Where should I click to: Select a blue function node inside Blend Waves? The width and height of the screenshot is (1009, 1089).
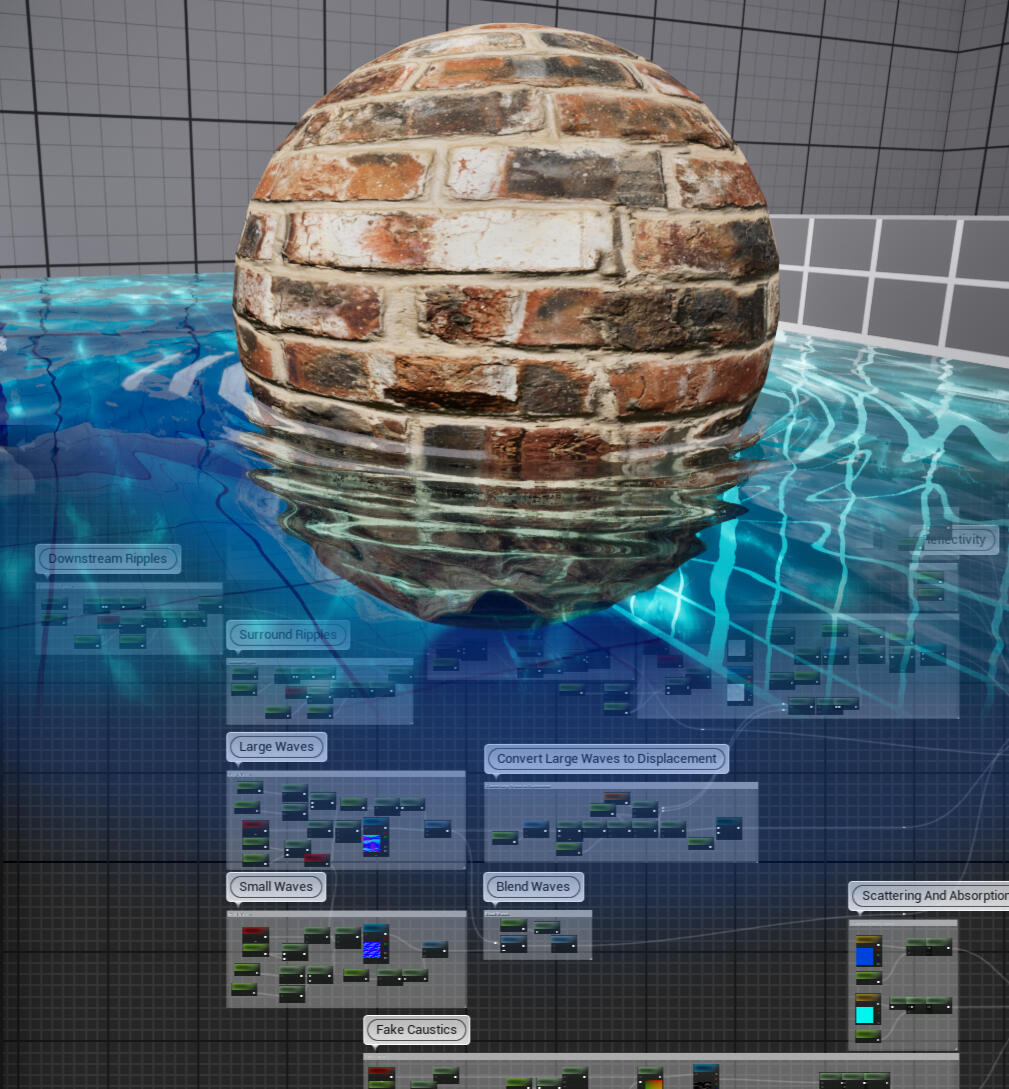pos(512,944)
